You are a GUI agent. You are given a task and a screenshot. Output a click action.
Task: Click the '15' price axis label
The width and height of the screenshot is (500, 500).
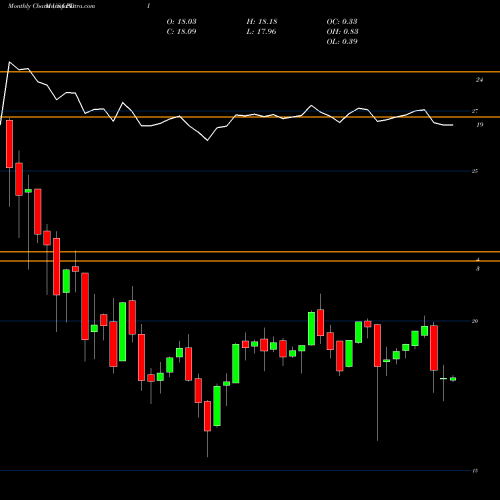(x=475, y=471)
